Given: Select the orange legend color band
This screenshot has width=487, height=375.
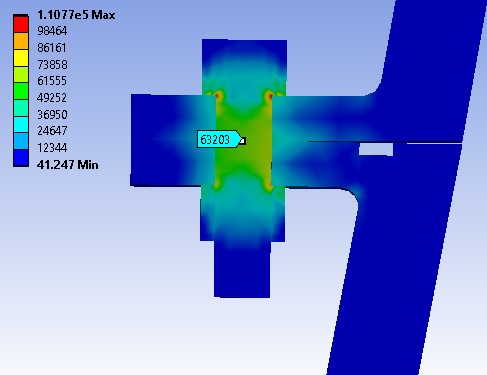Looking at the screenshot, I should [21, 41].
